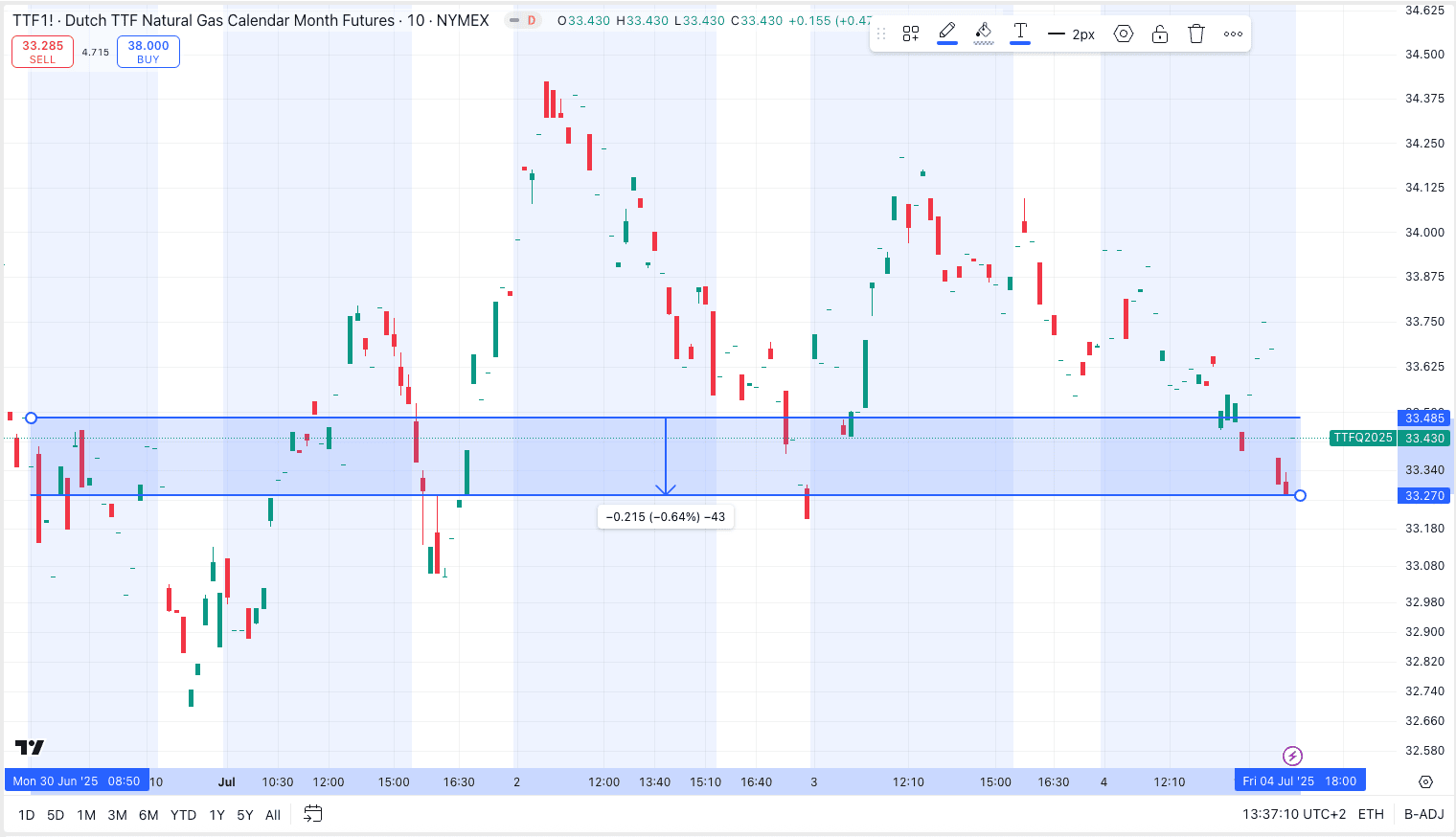
Task: Select the All time range
Action: point(273,815)
